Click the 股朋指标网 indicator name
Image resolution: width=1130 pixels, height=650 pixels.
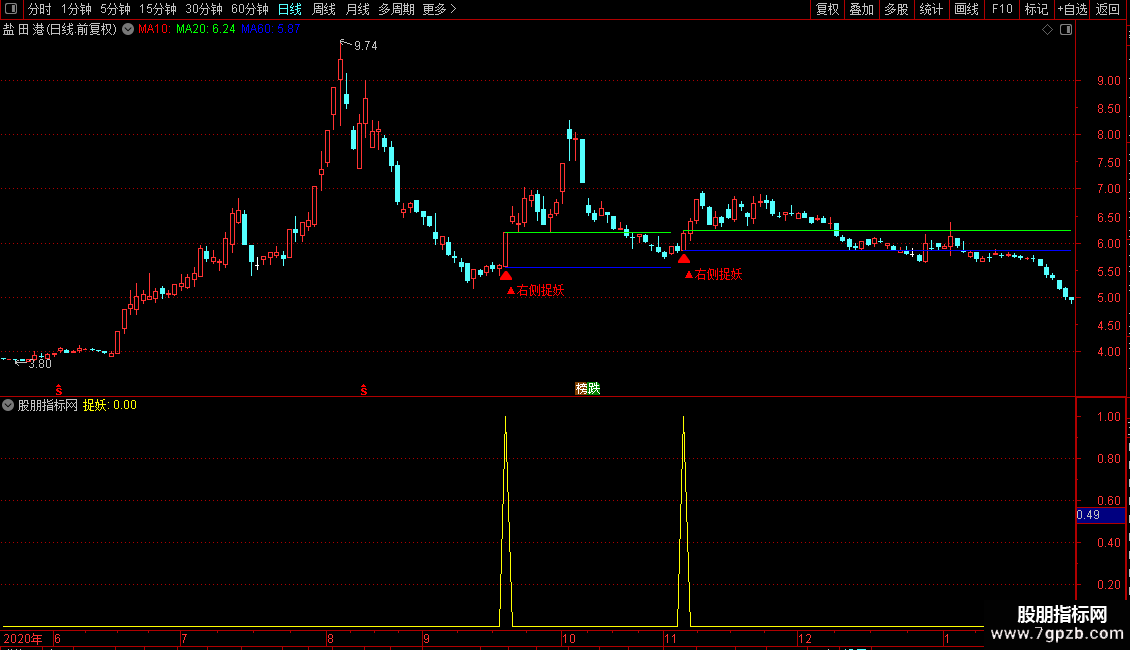click(x=48, y=405)
